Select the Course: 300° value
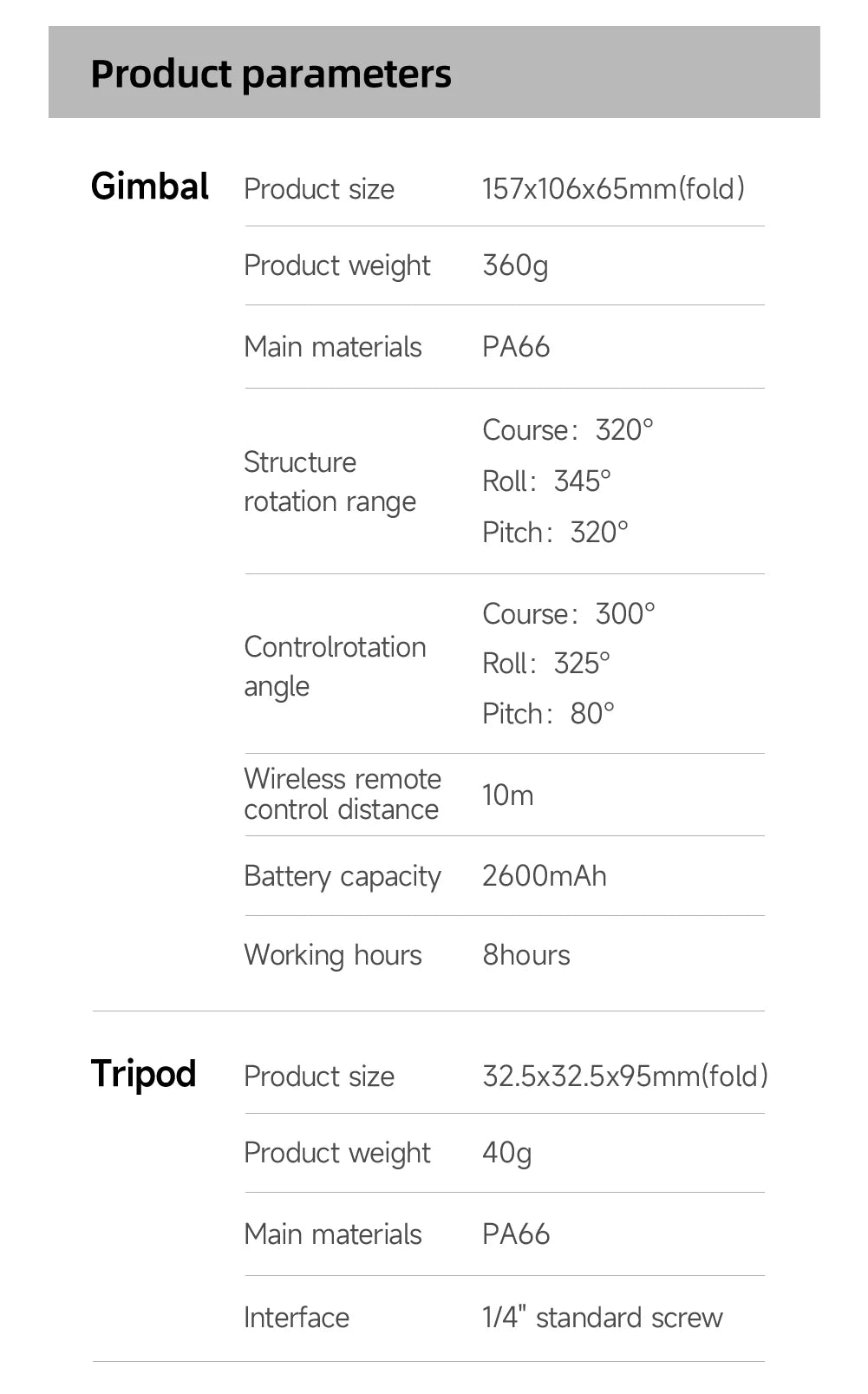 (568, 613)
